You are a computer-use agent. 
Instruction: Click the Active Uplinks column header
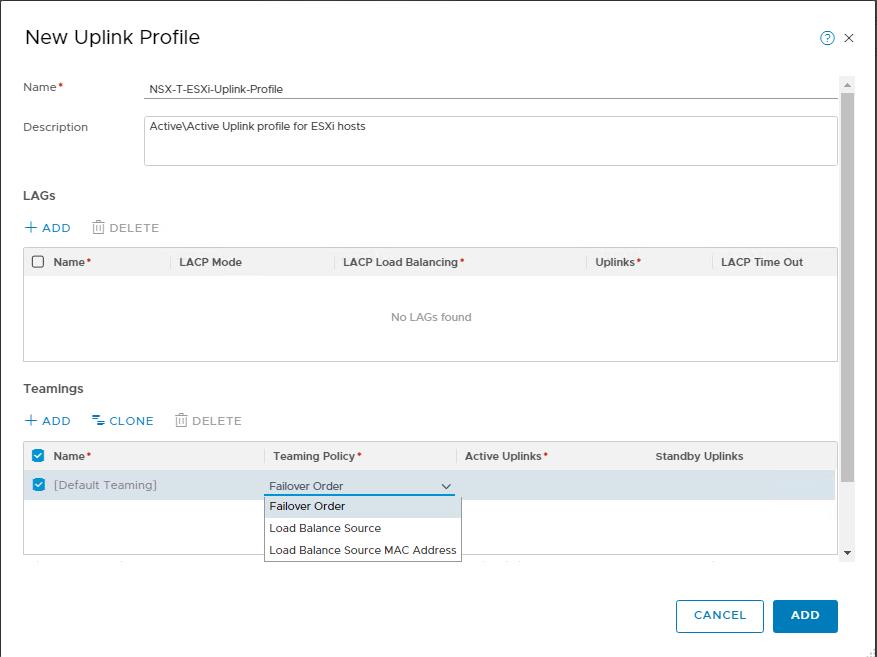[506, 456]
